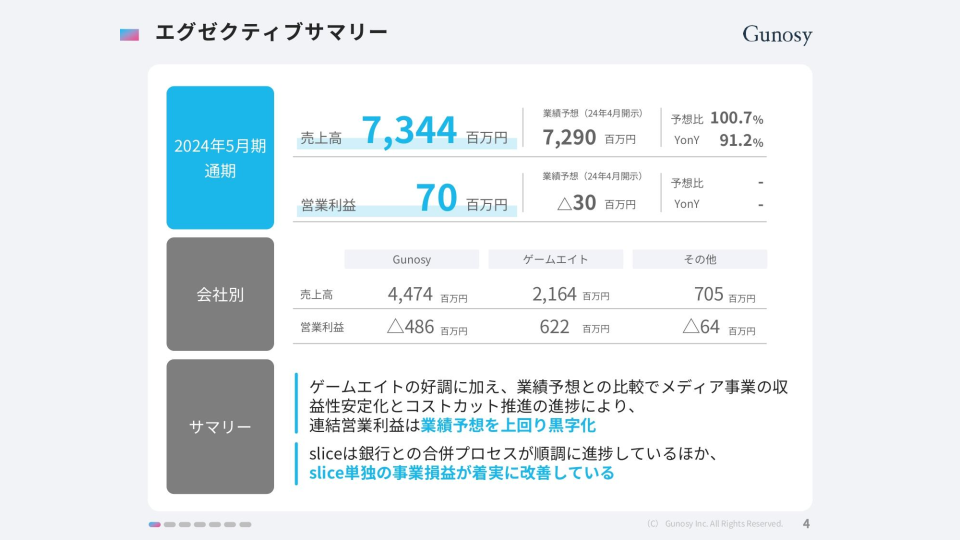The height and width of the screenshot is (540, 960).
Task: Click the forecast value △30
Action: (577, 202)
